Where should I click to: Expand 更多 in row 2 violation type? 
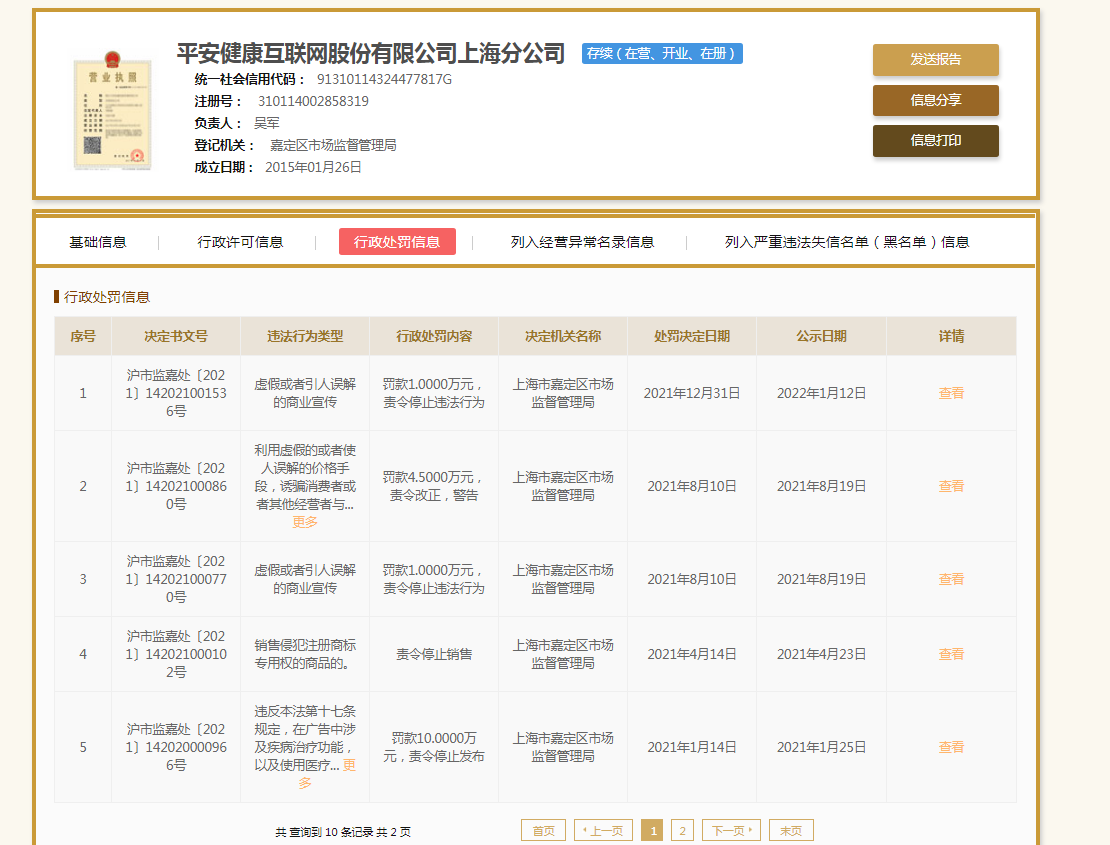tap(305, 522)
